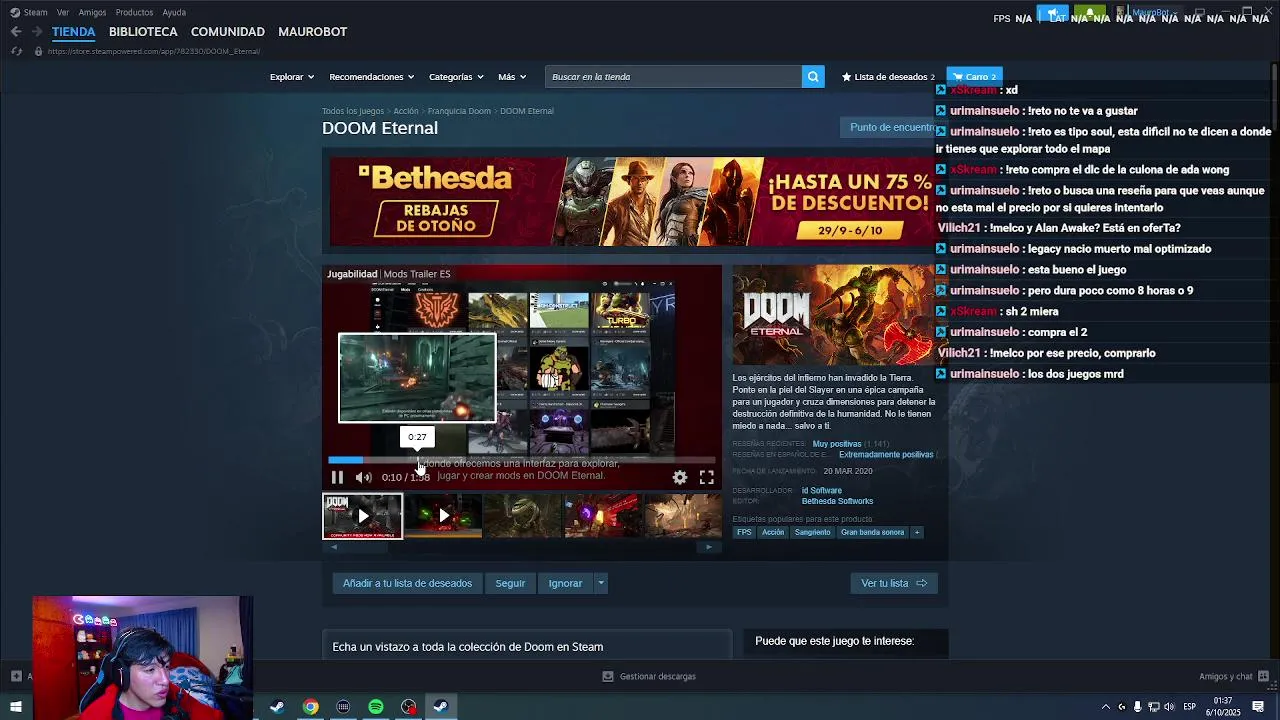Open Muy positivas recent reviews link
This screenshot has height=720, width=1280.
(x=837, y=444)
